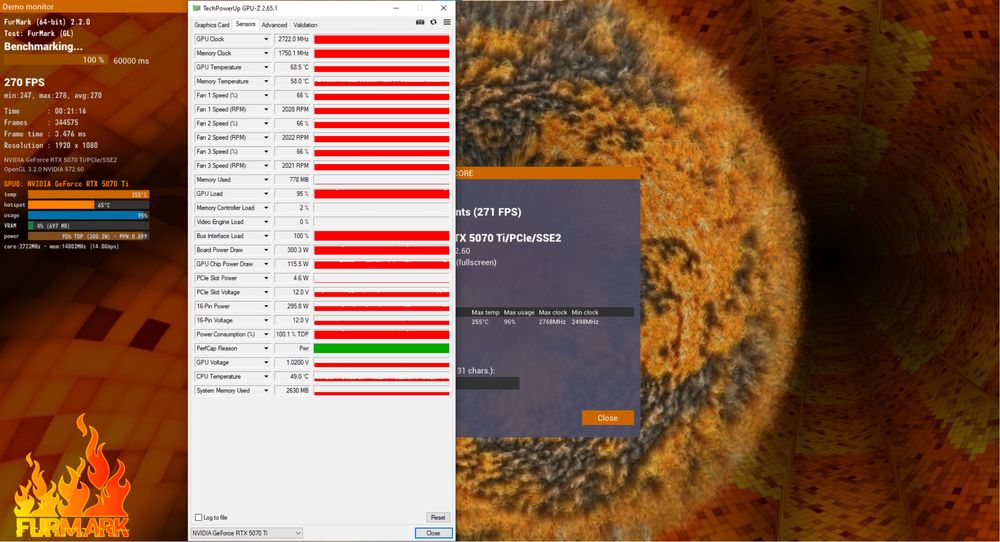The width and height of the screenshot is (1000, 542).
Task: Expand the Memory Used sensor dropdown
Action: (x=266, y=179)
